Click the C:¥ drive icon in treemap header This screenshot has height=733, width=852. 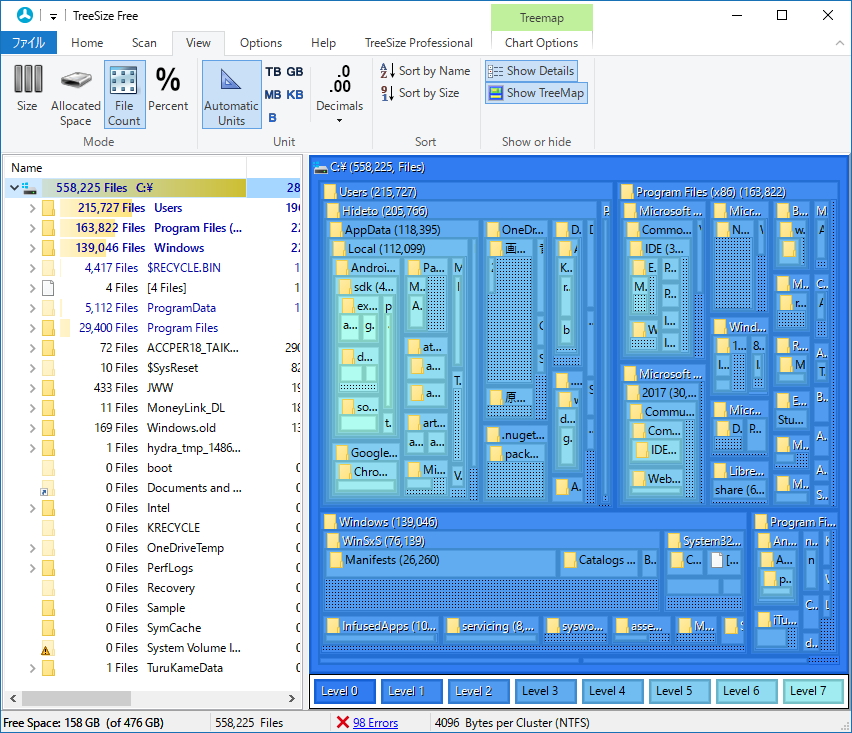click(x=321, y=168)
